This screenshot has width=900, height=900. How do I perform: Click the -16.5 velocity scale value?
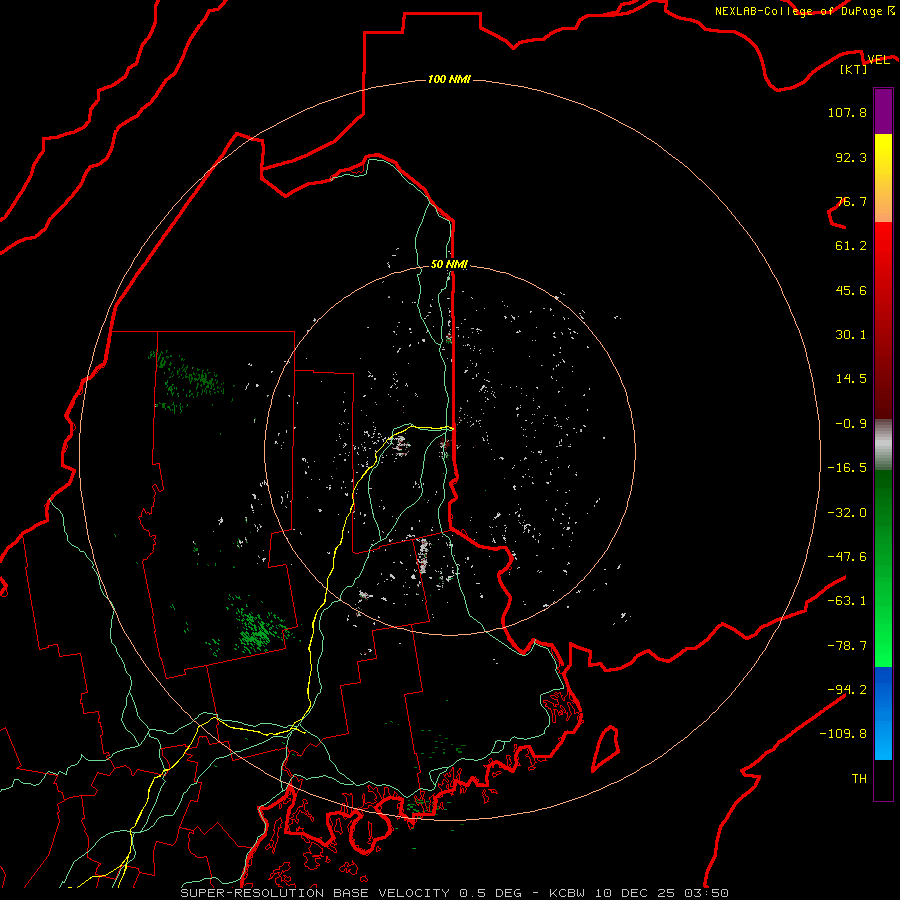tap(847, 468)
